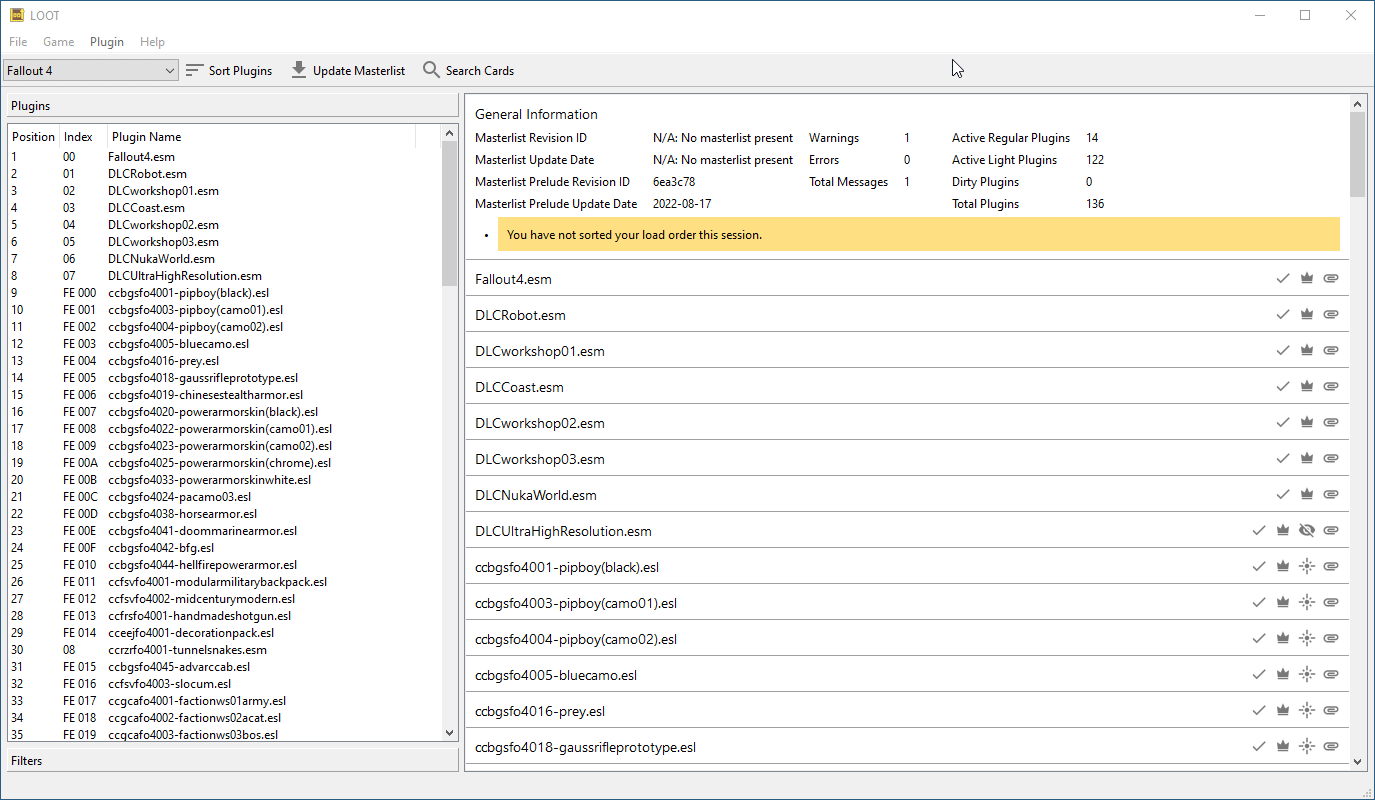Click the Sort Plugins button
Viewport: 1375px width, 800px height.
229,70
